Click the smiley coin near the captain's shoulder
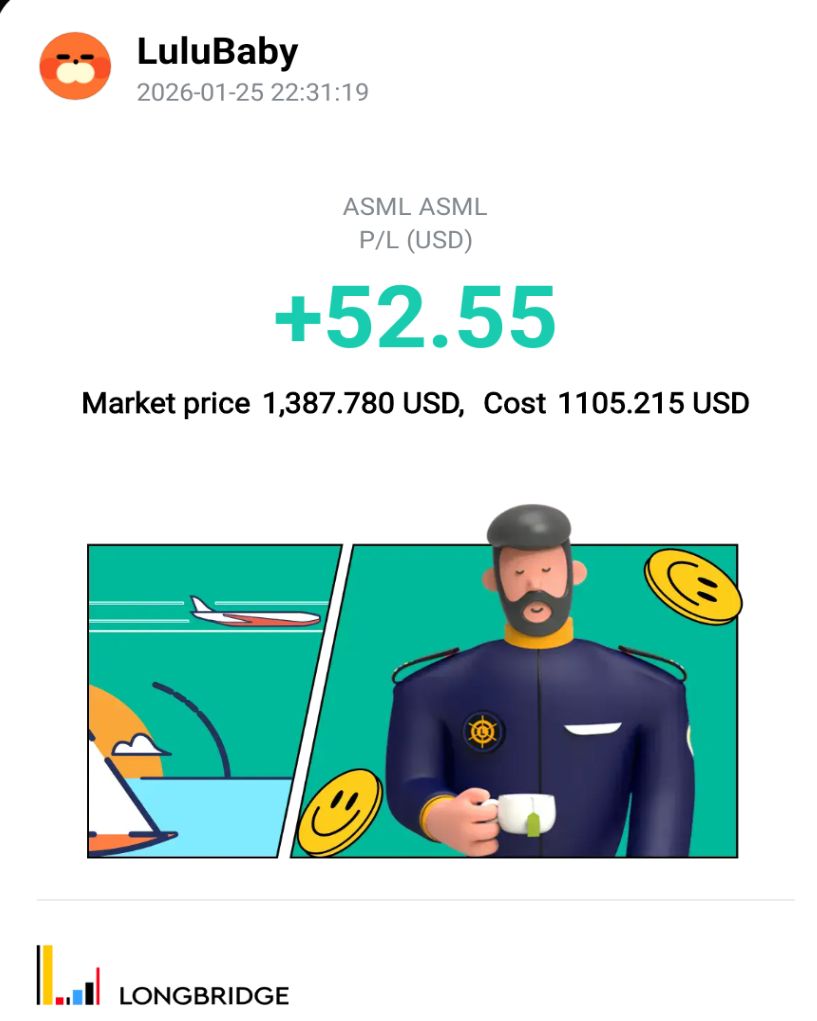This screenshot has width=817, height=1021. pyautogui.click(x=692, y=586)
